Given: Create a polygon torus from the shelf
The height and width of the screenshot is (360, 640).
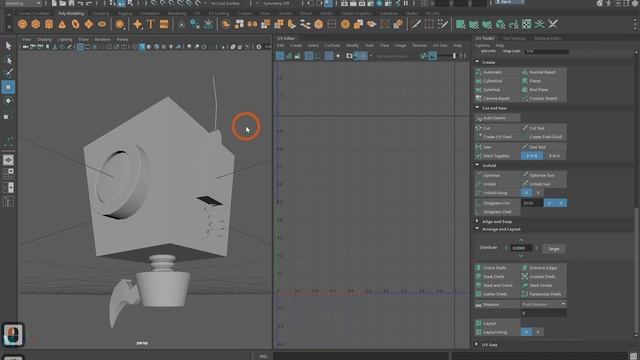Looking at the screenshot, I should [76, 24].
